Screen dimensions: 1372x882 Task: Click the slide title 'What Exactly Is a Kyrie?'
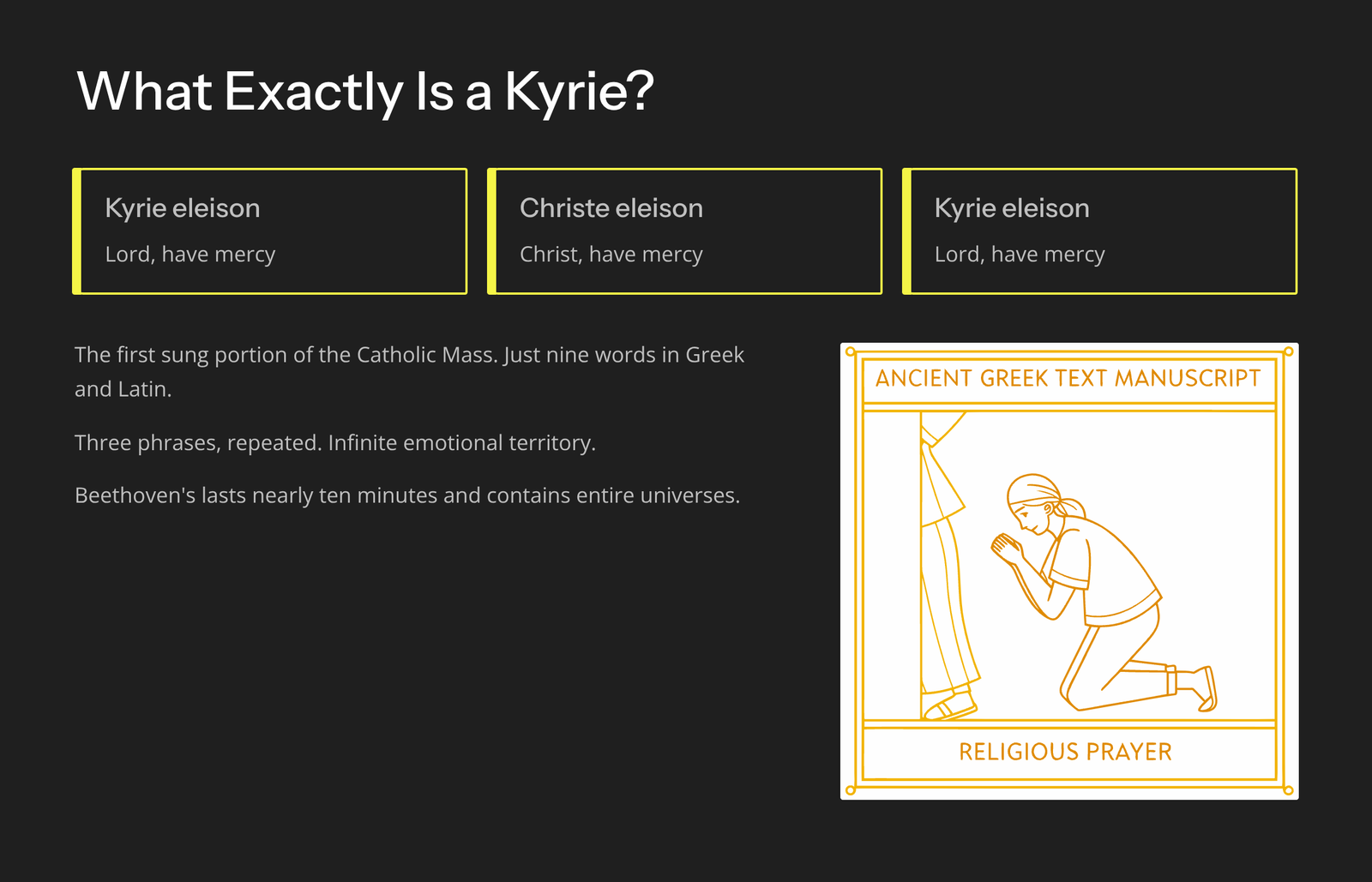[x=365, y=91]
